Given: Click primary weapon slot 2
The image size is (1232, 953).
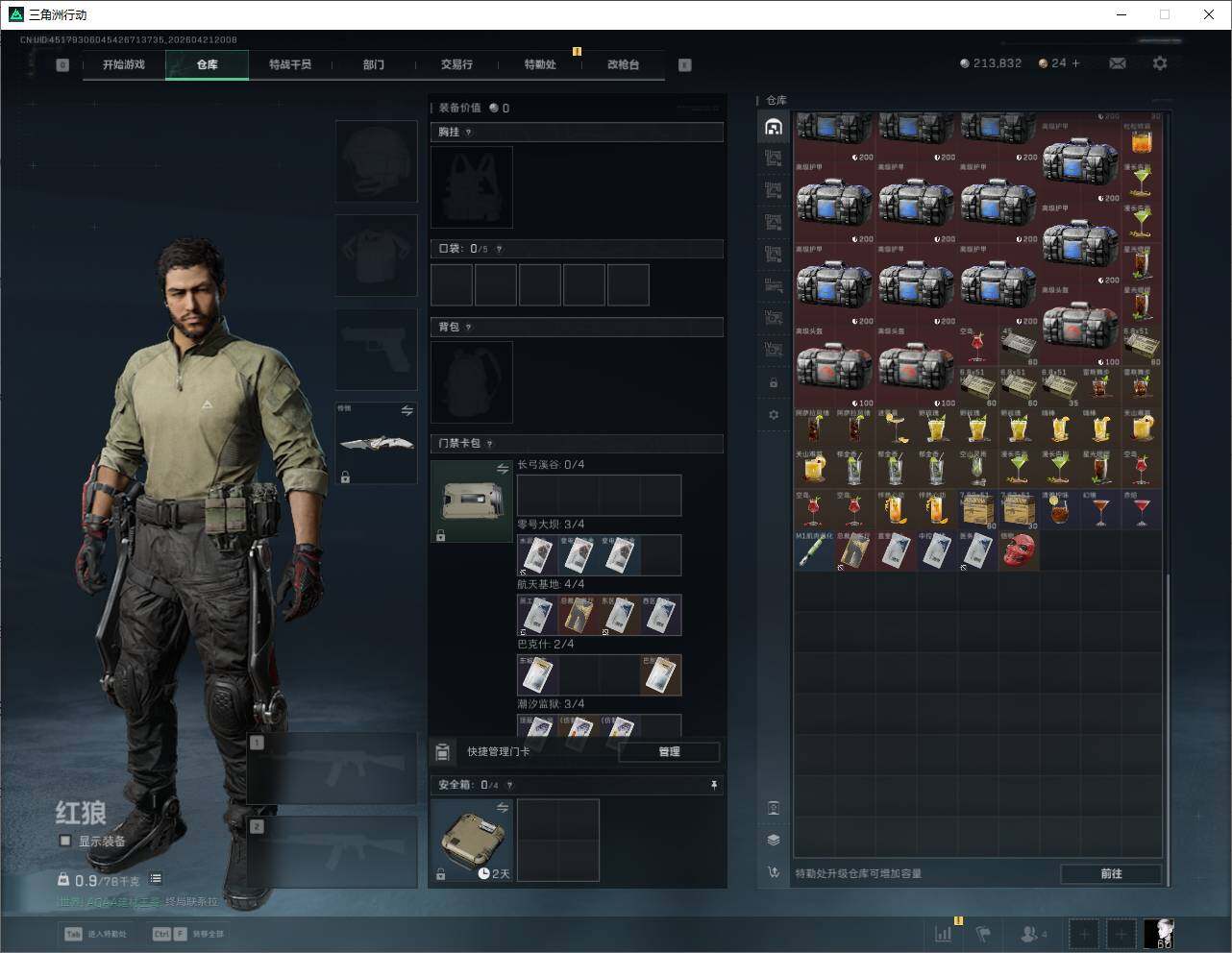Looking at the screenshot, I should coord(333,852).
